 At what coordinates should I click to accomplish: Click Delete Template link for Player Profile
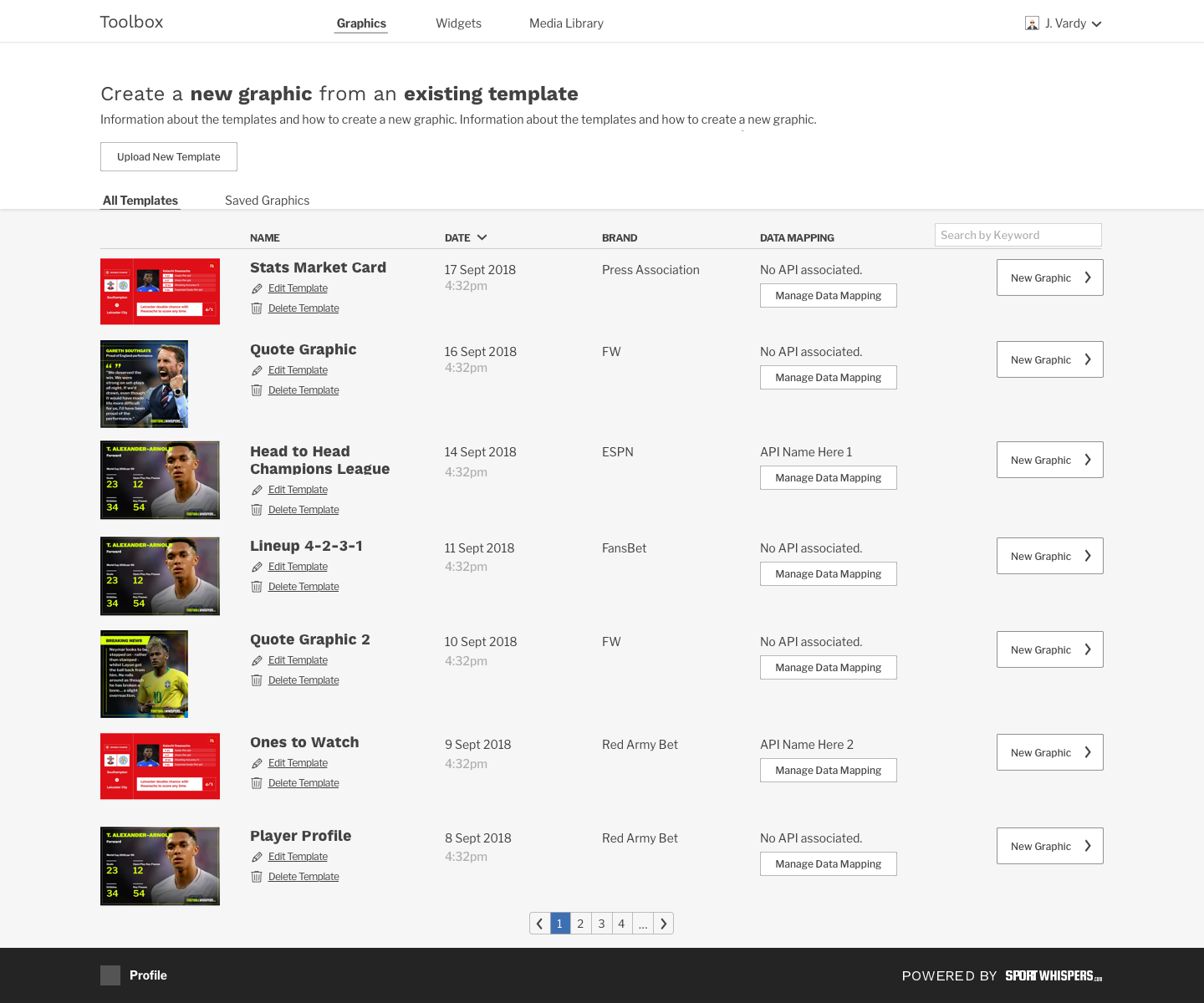coord(304,877)
